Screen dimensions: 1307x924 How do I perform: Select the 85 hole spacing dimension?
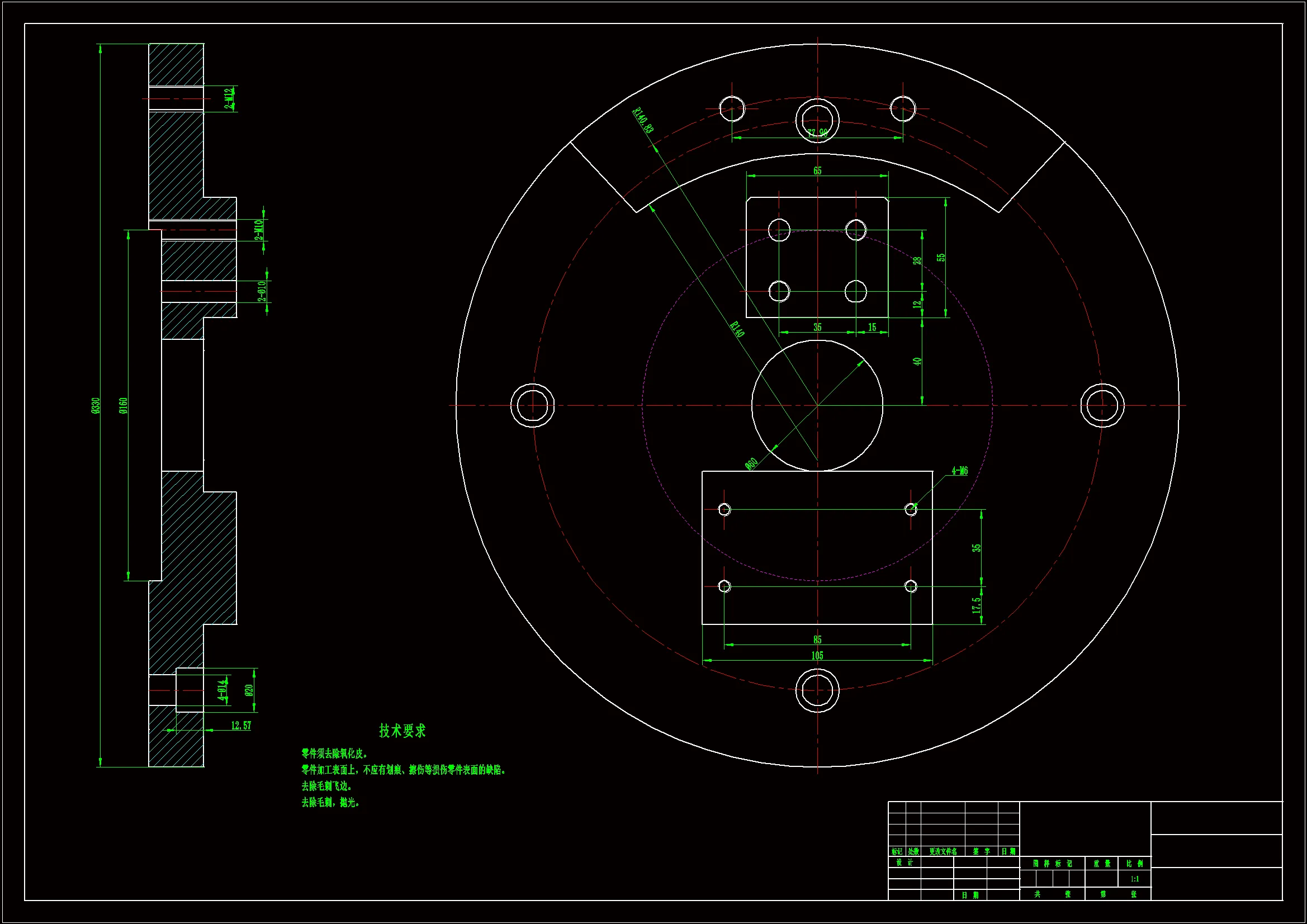tap(817, 640)
